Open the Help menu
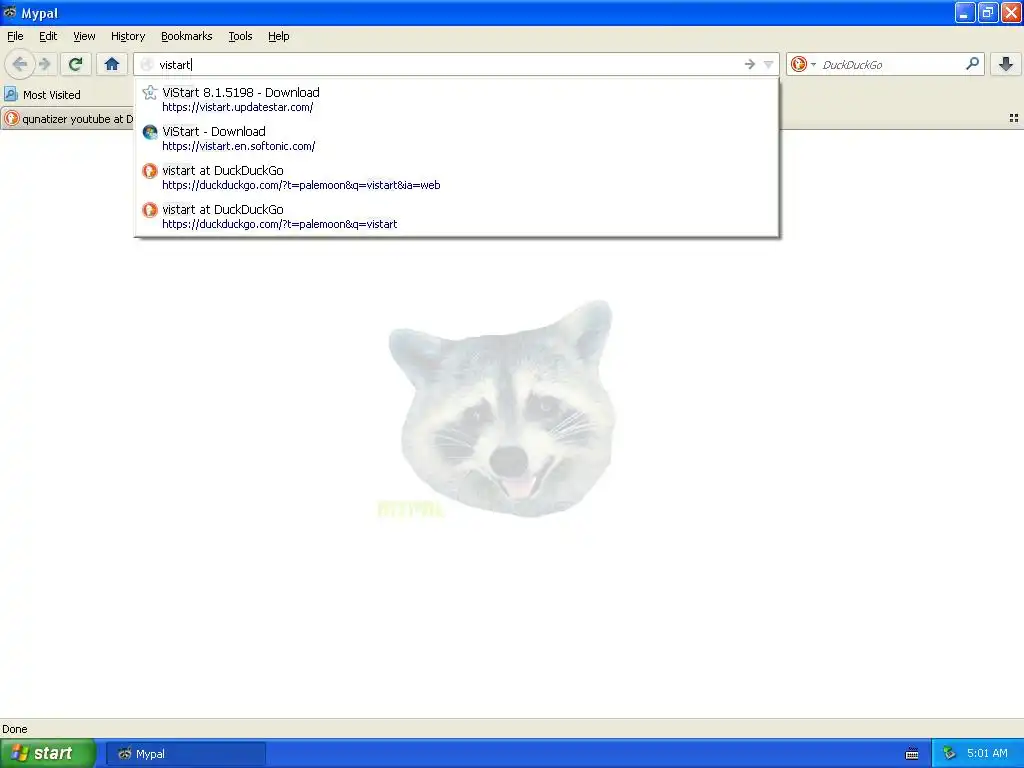This screenshot has width=1024, height=768. tap(279, 36)
